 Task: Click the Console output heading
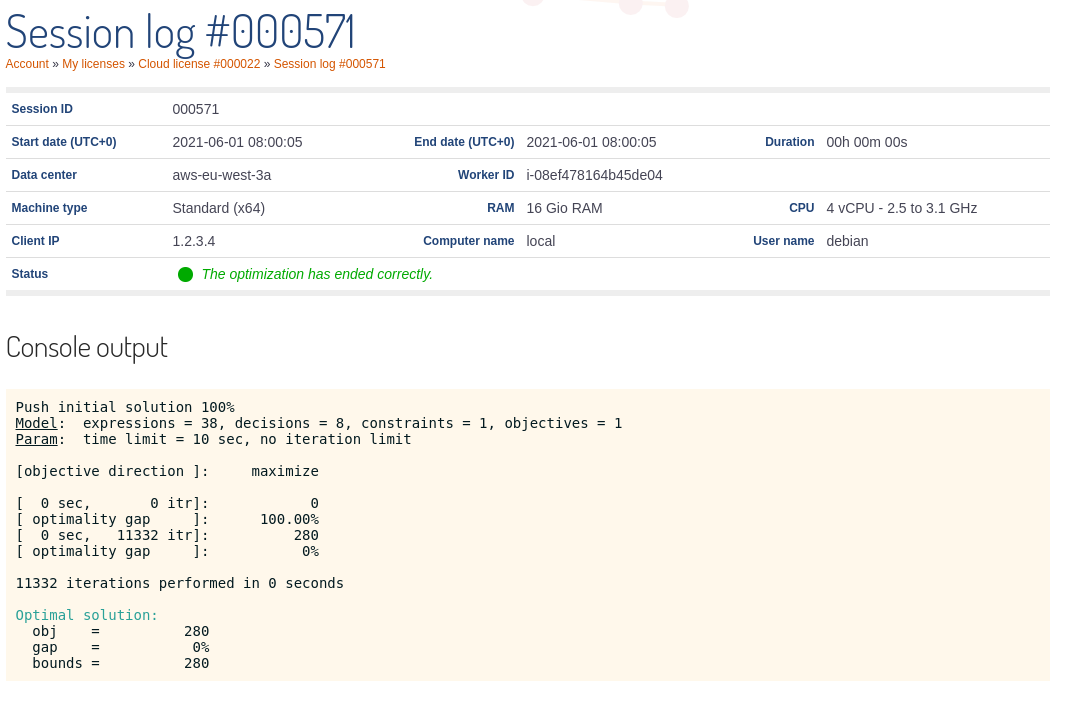click(x=87, y=347)
